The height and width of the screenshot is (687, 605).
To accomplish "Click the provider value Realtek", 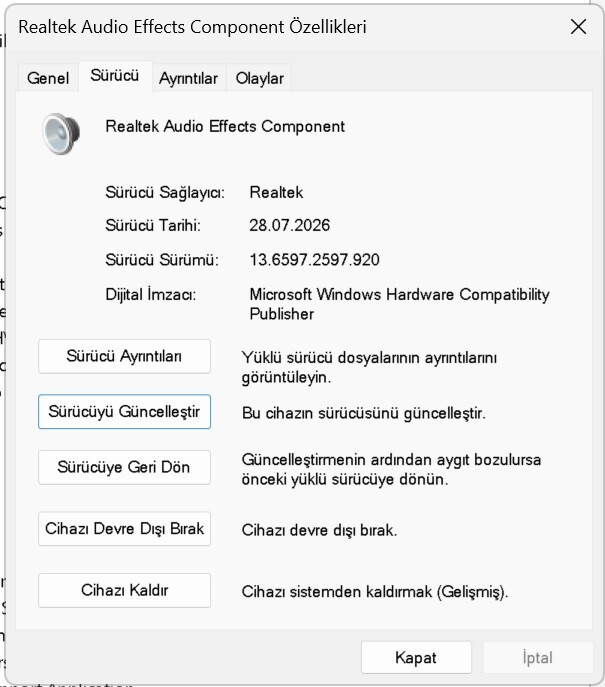I will click(x=276, y=192).
